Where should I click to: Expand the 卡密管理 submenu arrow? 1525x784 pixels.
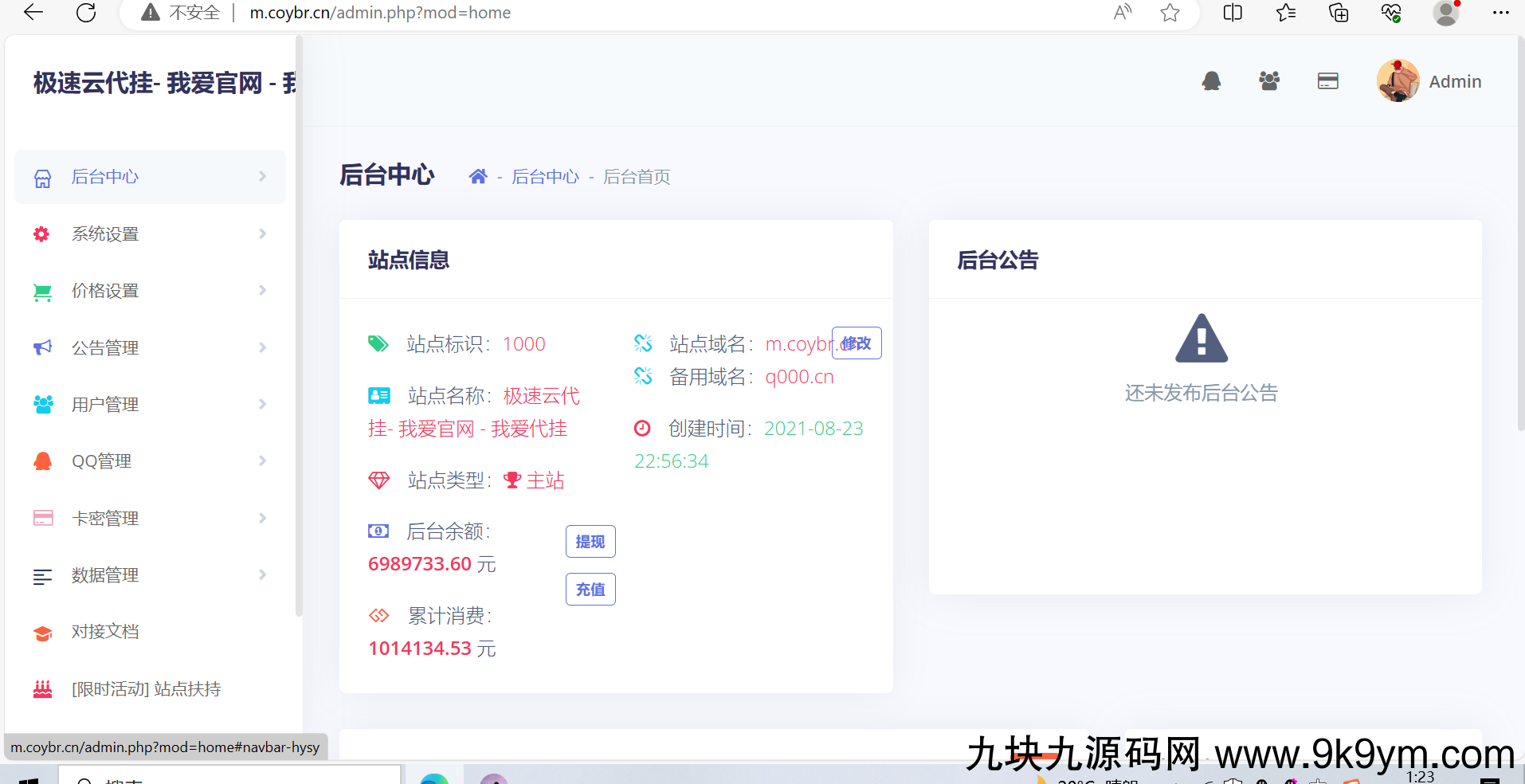262,518
